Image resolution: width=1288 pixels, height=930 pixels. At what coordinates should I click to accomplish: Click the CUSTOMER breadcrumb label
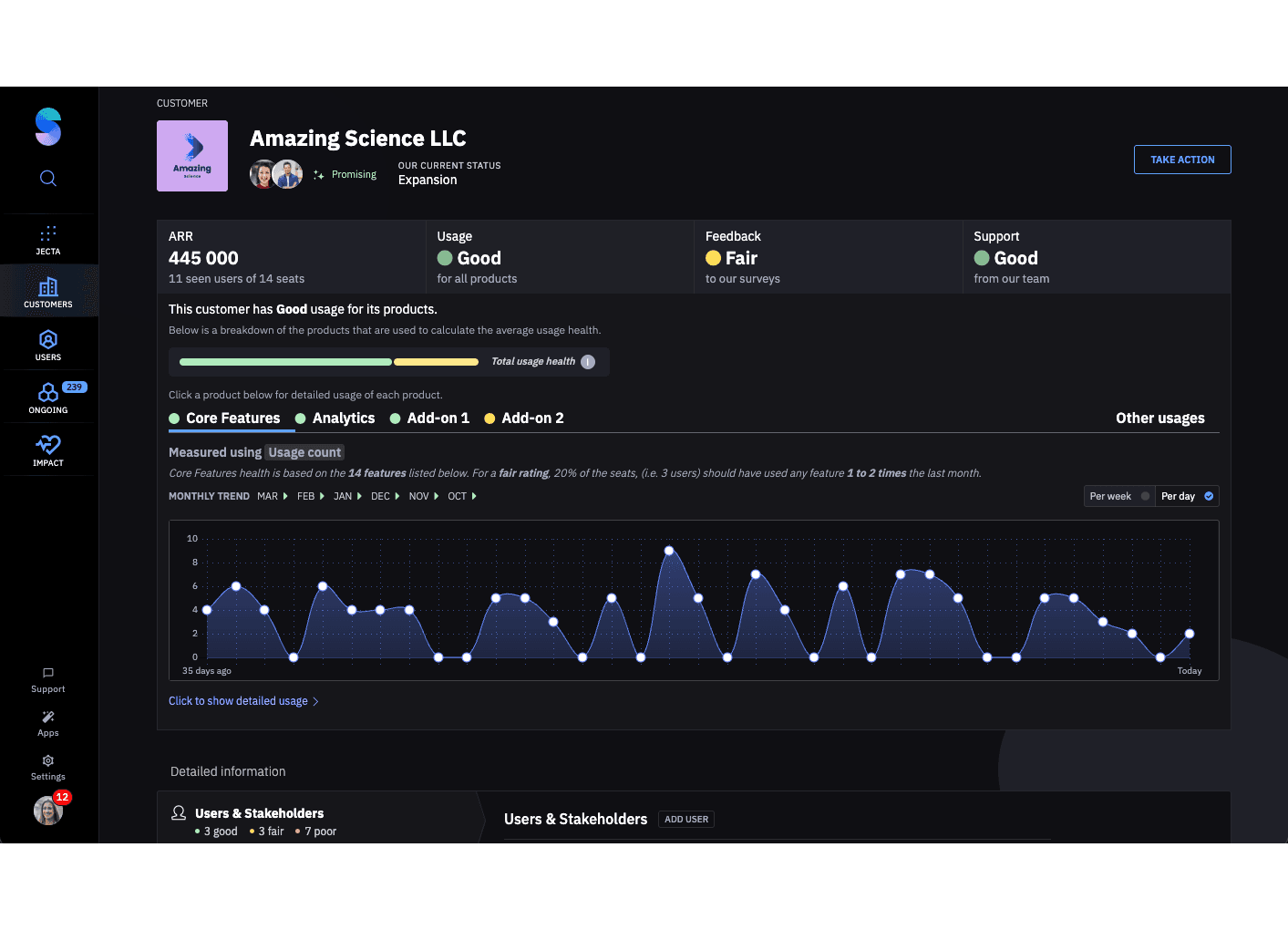pyautogui.click(x=182, y=103)
